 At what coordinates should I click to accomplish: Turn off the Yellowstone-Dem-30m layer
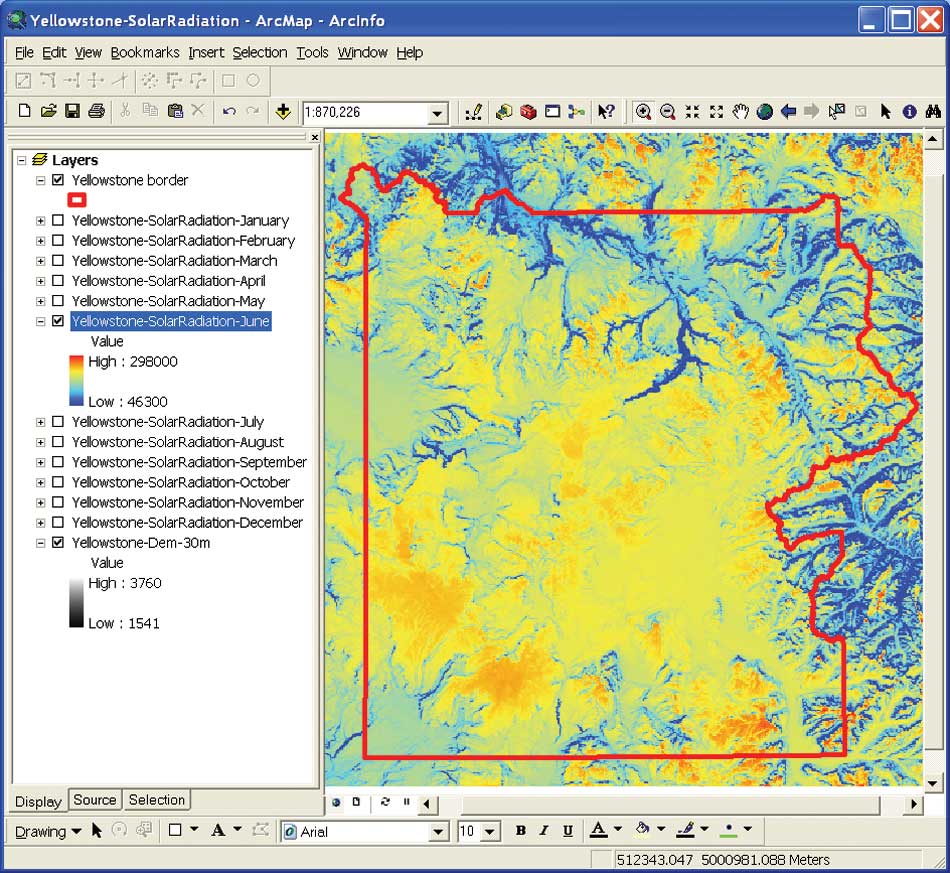[x=58, y=543]
